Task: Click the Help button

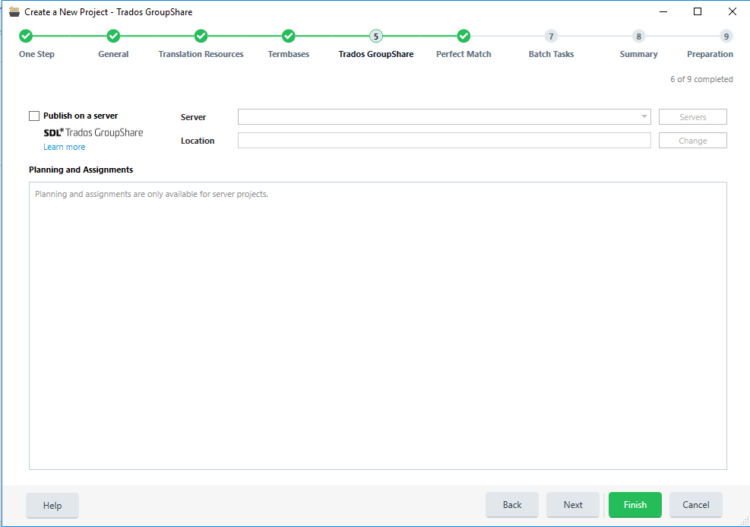Action: 52,505
